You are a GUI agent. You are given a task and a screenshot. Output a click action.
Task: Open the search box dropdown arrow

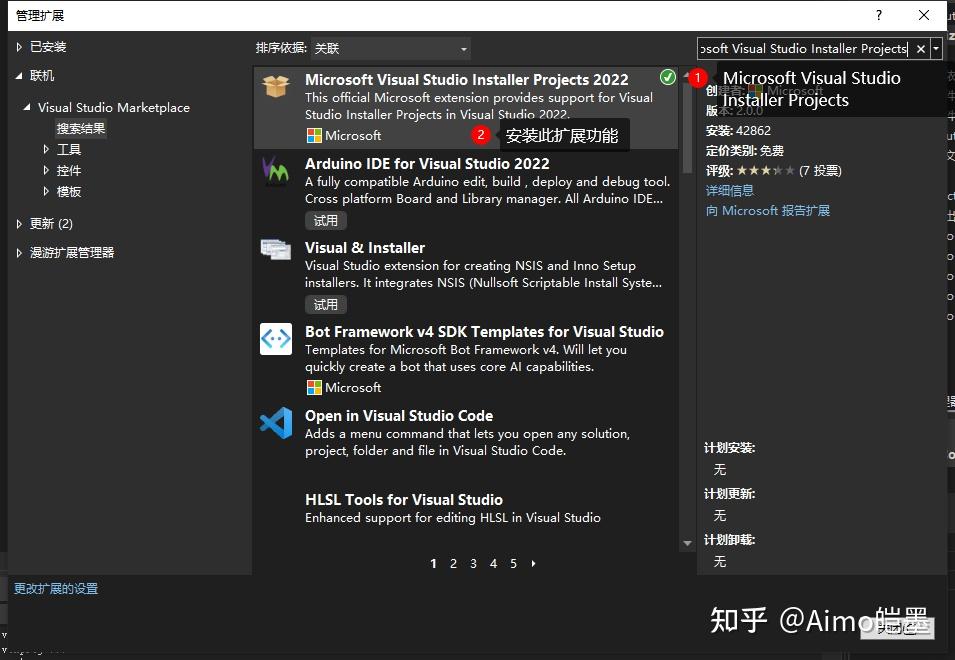tap(936, 48)
